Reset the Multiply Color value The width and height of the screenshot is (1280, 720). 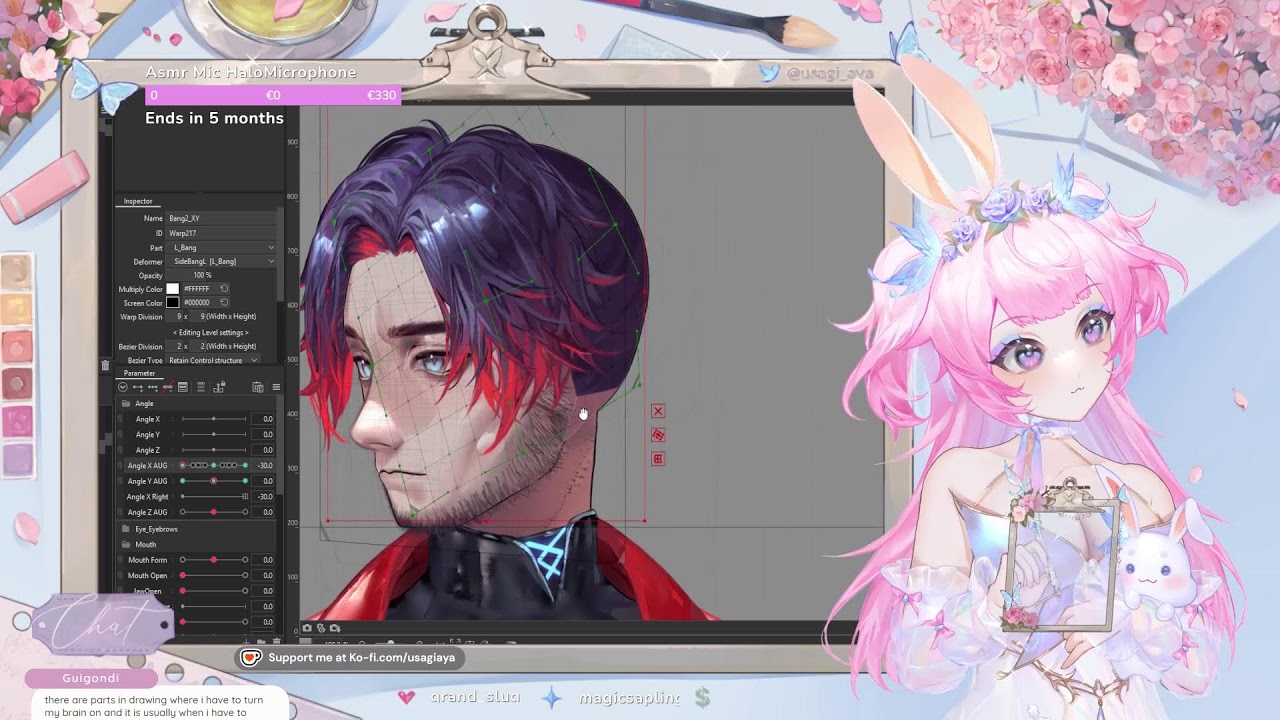coord(224,289)
